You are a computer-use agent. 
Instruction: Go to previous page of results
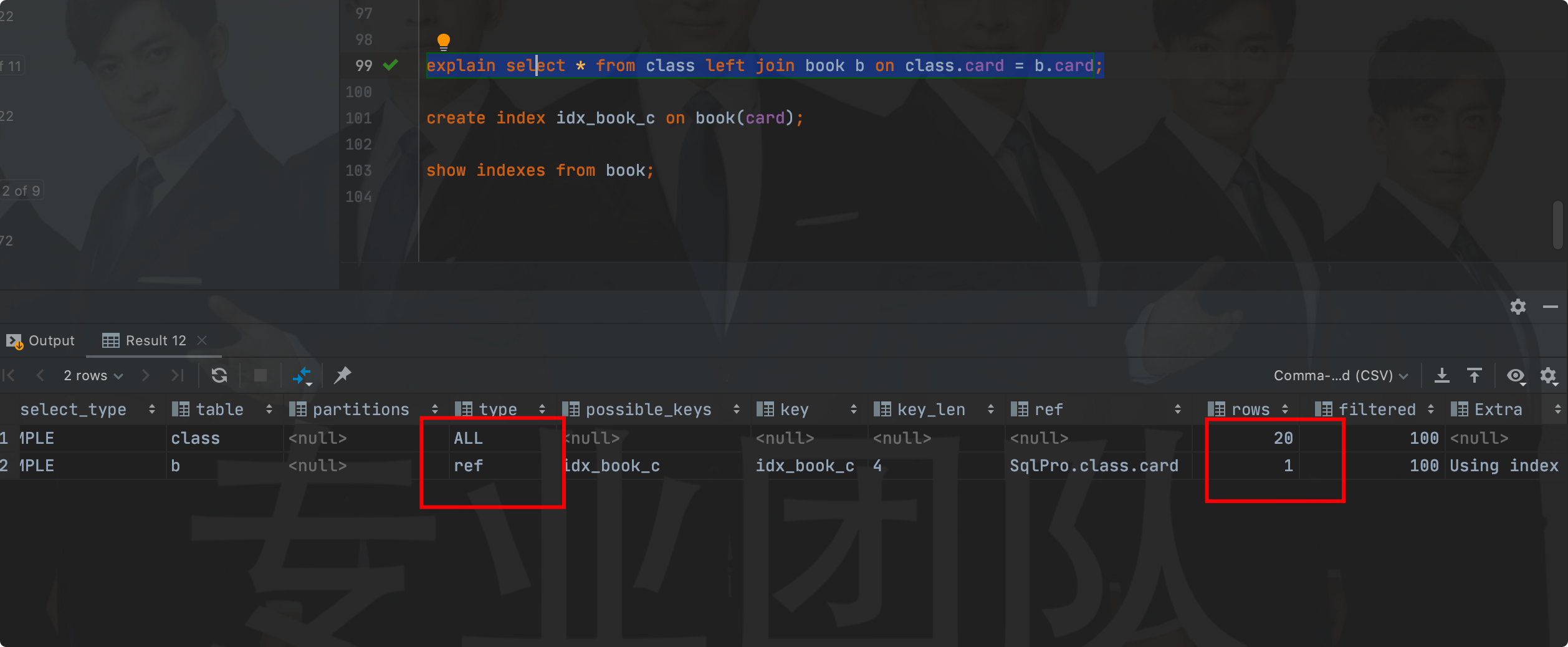click(x=41, y=375)
